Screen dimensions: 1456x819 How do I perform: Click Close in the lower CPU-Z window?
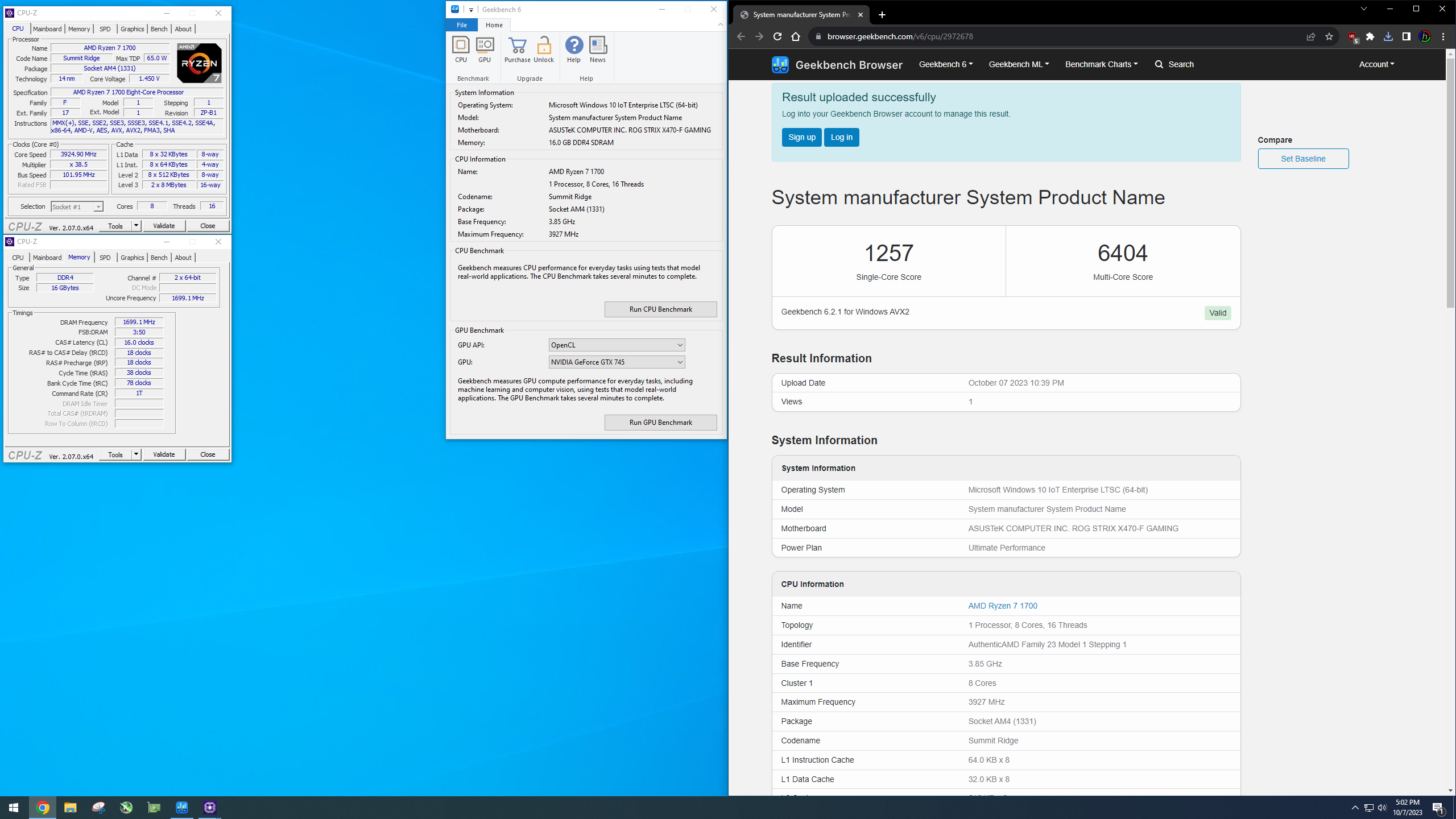pos(208,454)
